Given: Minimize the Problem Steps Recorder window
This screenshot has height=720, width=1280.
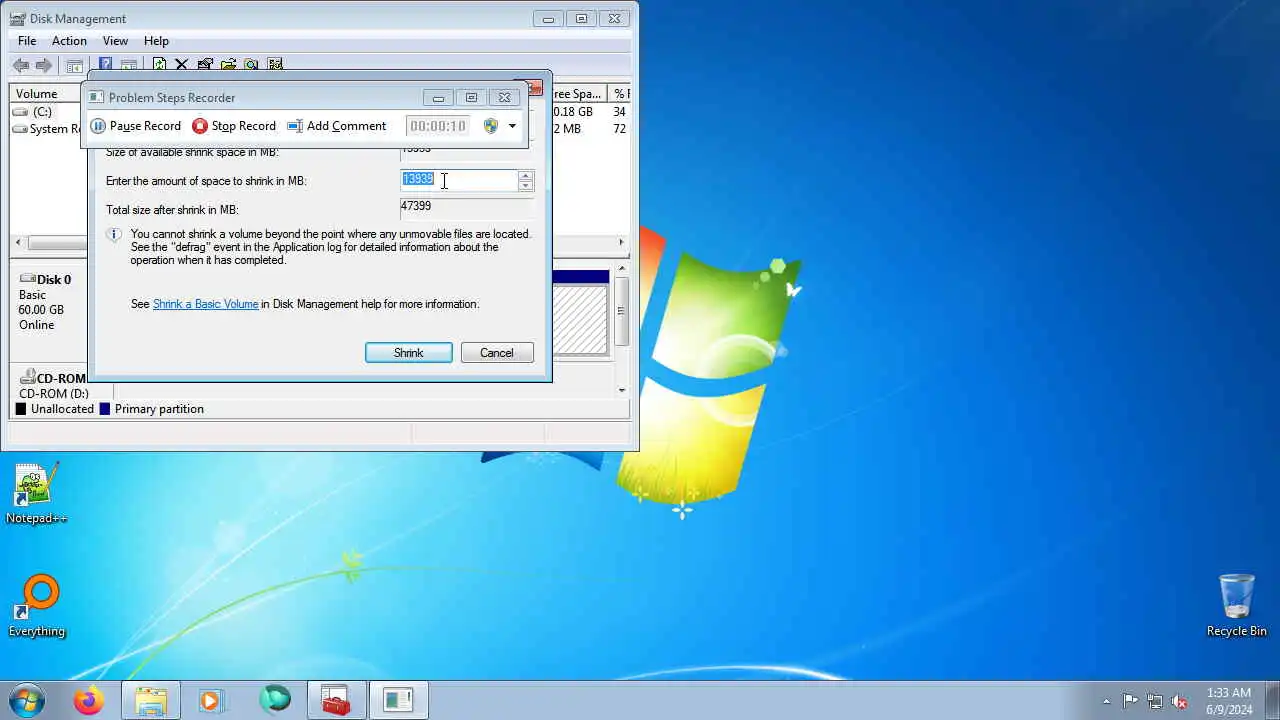Looking at the screenshot, I should pyautogui.click(x=438, y=98).
